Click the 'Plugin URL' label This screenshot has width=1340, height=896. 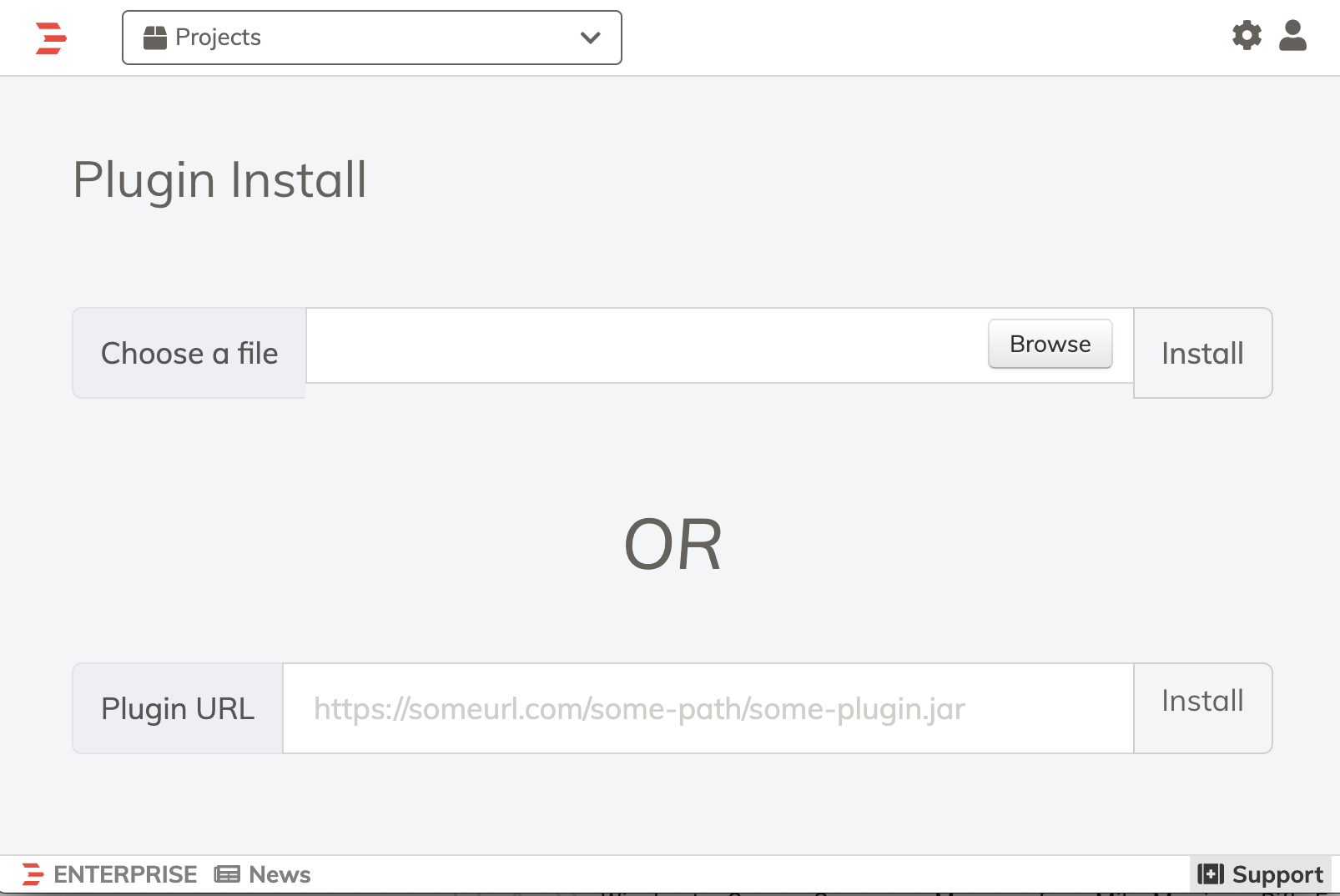pyautogui.click(x=178, y=708)
